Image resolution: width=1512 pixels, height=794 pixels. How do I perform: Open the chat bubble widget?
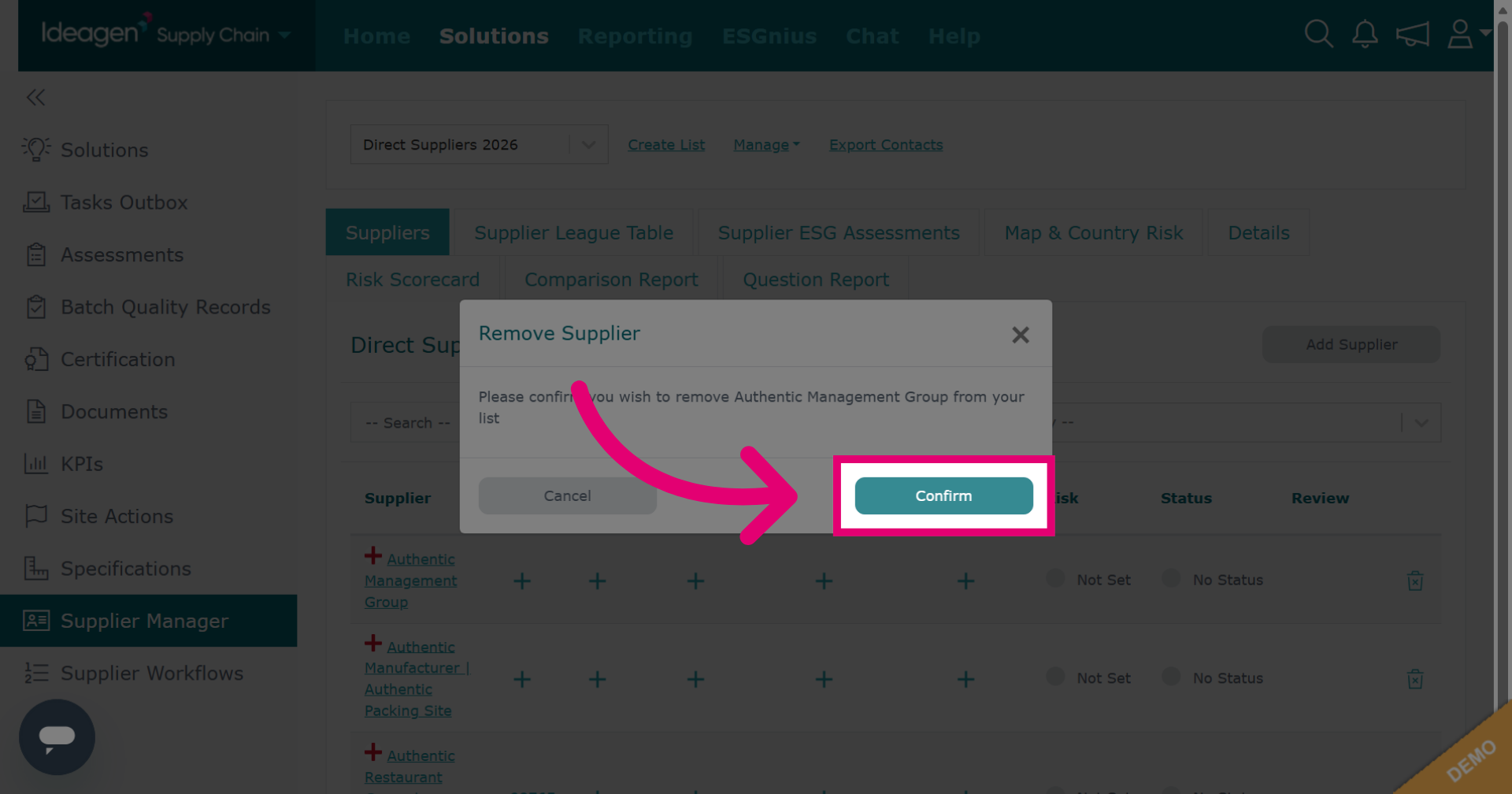point(57,737)
